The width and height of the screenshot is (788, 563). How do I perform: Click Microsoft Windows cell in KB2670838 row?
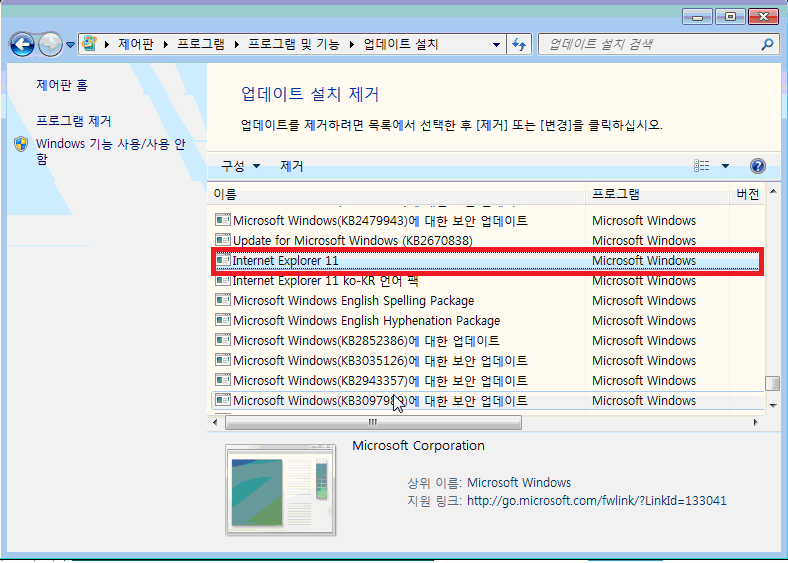(x=644, y=241)
